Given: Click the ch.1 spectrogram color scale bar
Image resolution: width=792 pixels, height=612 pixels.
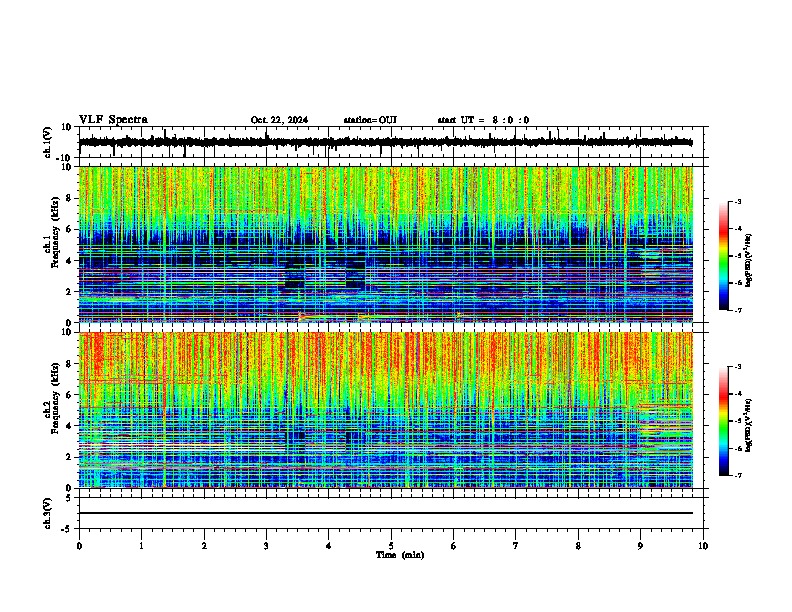Looking at the screenshot, I should pyautogui.click(x=724, y=256).
